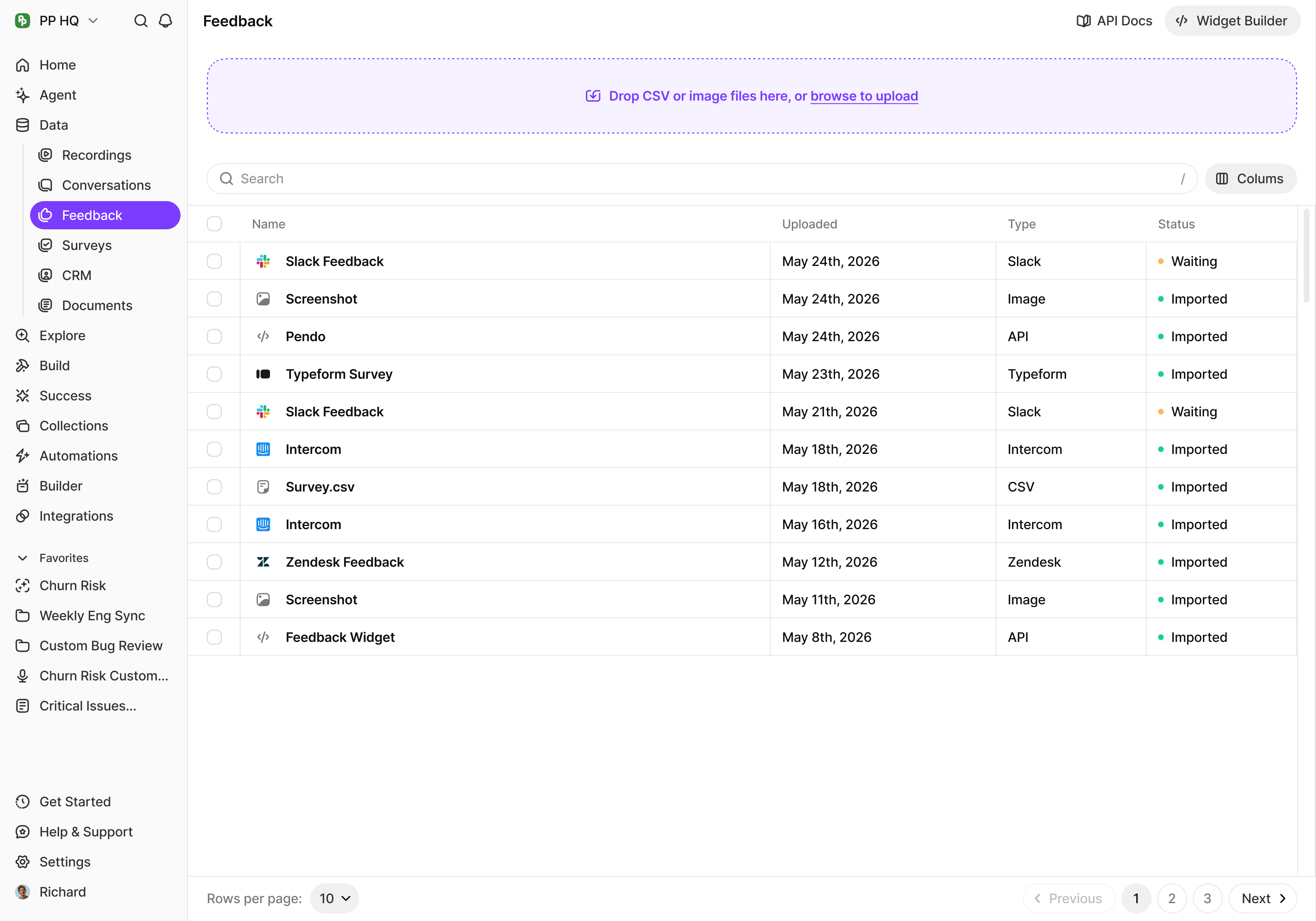The height and width of the screenshot is (921, 1316).
Task: Open Surveys in the sidebar
Action: pyautogui.click(x=106, y=246)
